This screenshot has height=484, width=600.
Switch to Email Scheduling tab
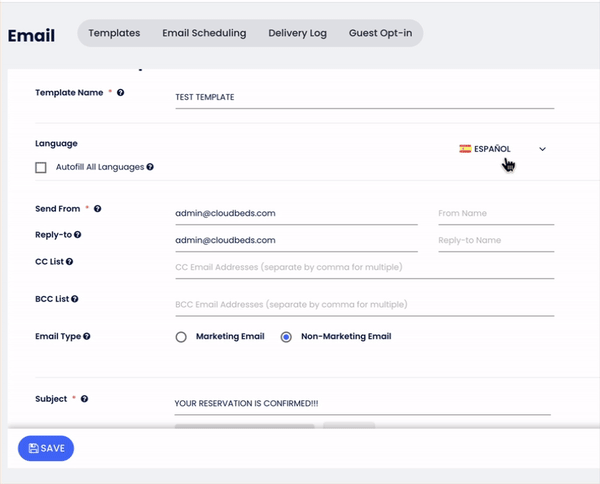204,33
